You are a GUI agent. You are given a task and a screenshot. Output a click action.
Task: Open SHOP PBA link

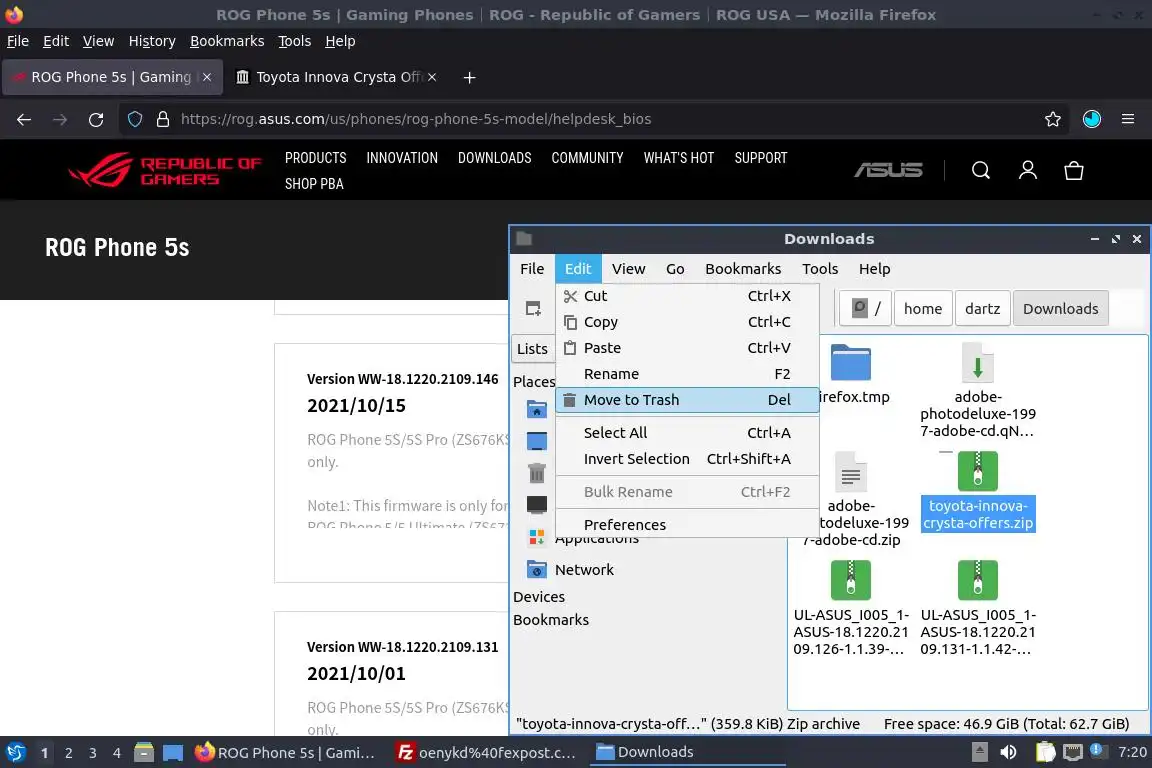314,184
